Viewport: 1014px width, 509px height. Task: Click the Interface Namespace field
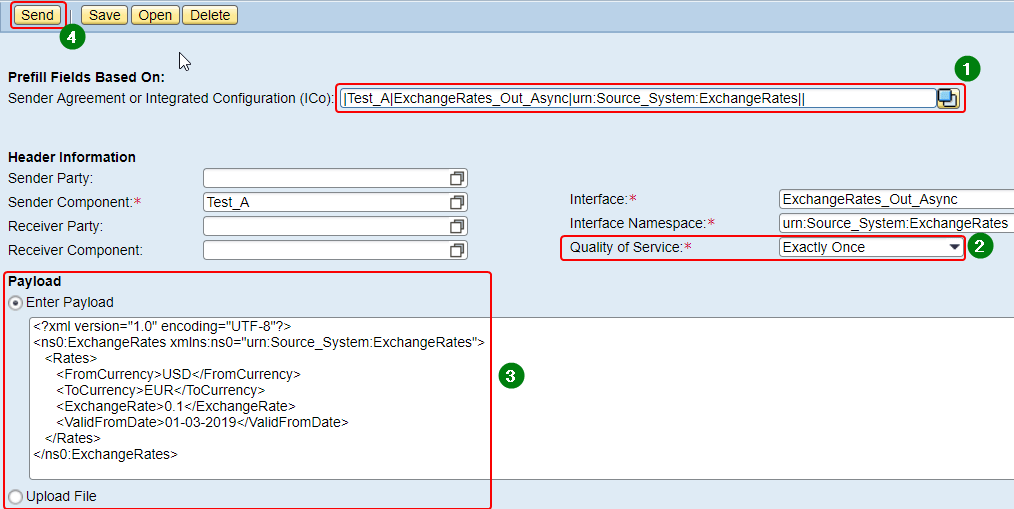point(896,223)
